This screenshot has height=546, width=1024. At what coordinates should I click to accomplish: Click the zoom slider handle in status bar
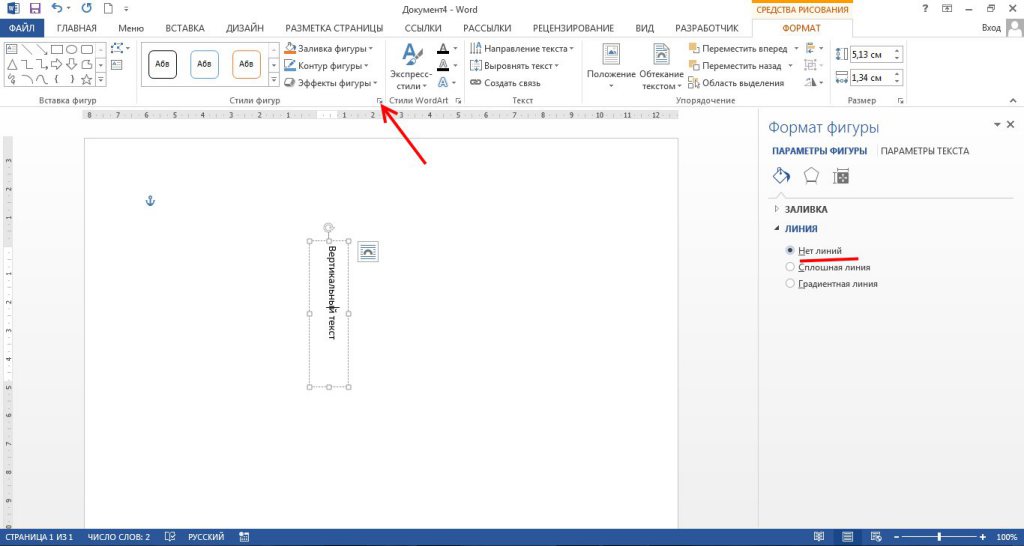939,537
